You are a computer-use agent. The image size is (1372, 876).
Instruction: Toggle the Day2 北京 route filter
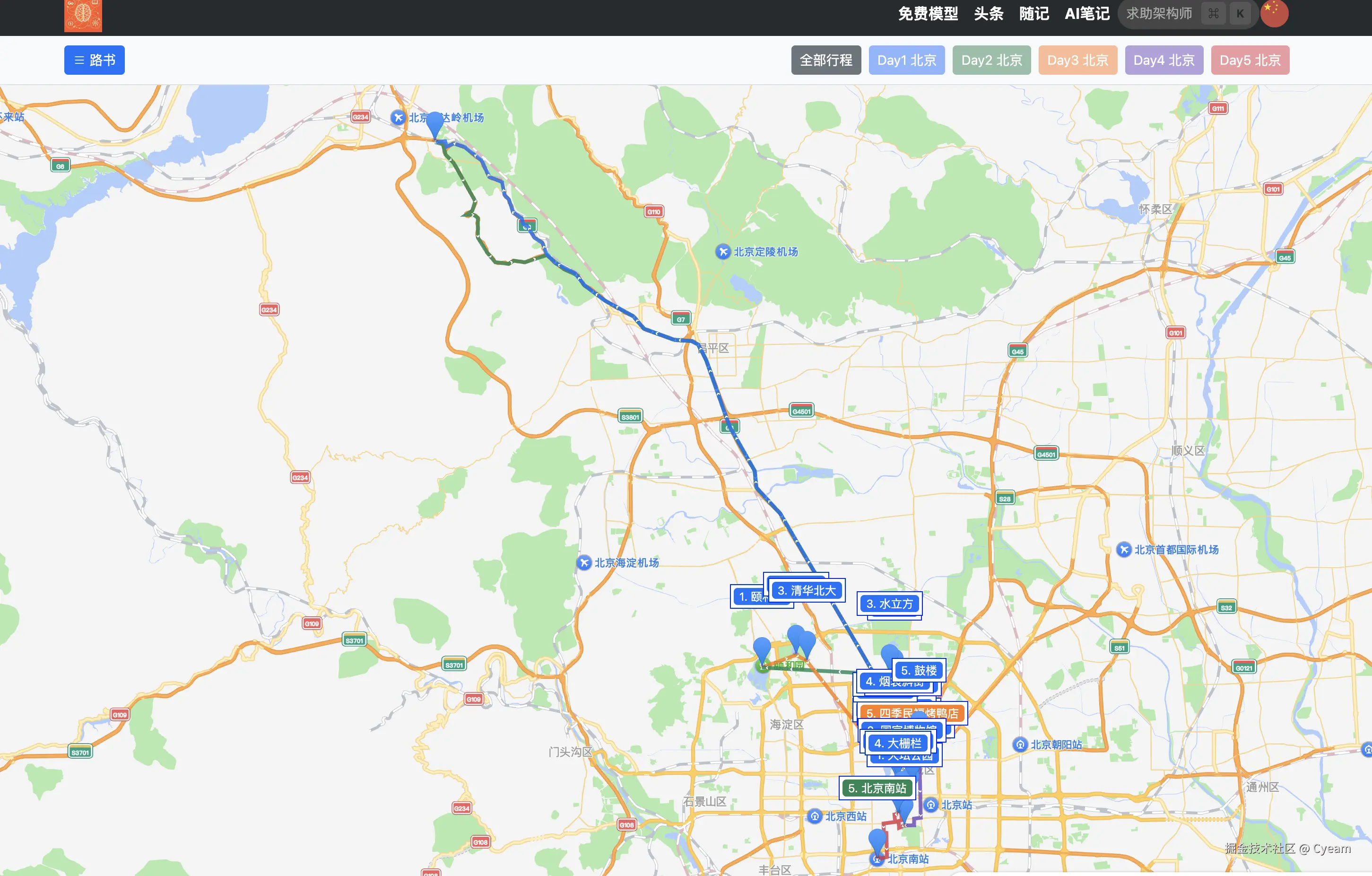click(x=991, y=60)
